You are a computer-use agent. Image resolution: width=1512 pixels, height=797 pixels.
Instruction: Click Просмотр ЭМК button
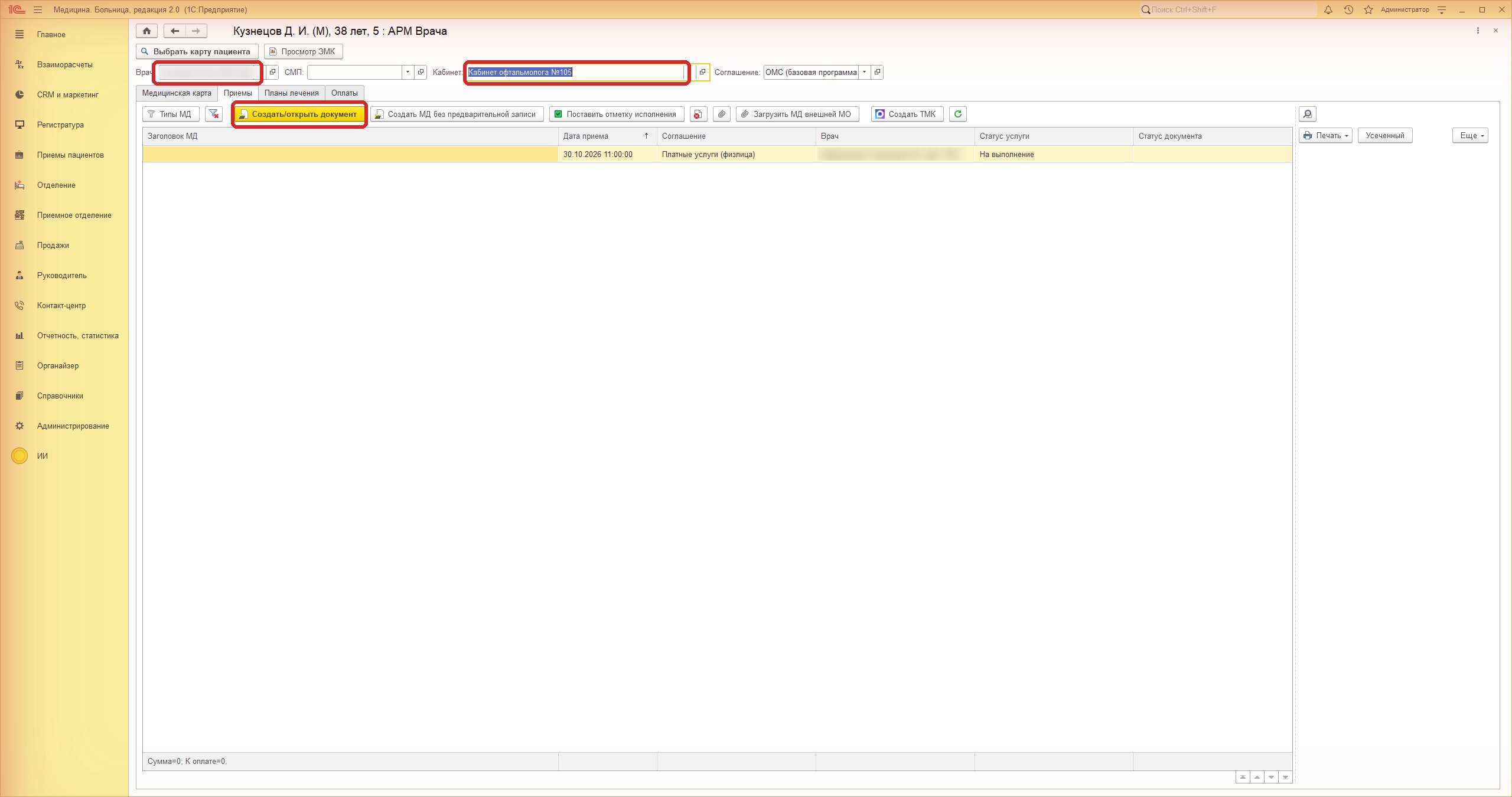(303, 51)
